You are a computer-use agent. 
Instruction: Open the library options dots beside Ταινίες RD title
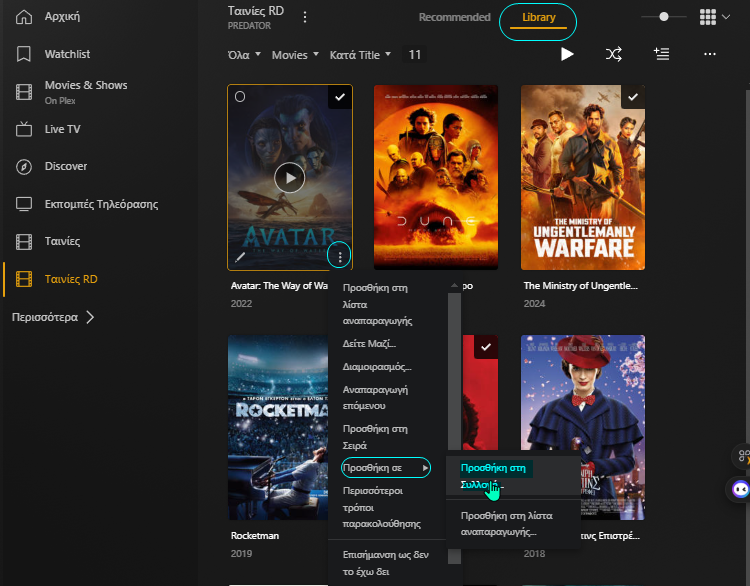[305, 17]
